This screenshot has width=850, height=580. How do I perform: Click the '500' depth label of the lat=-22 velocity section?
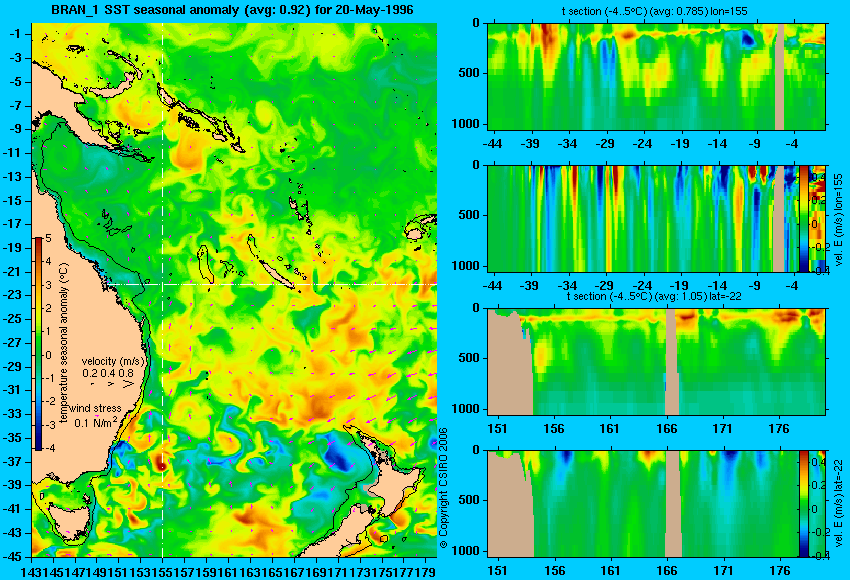pyautogui.click(x=469, y=500)
